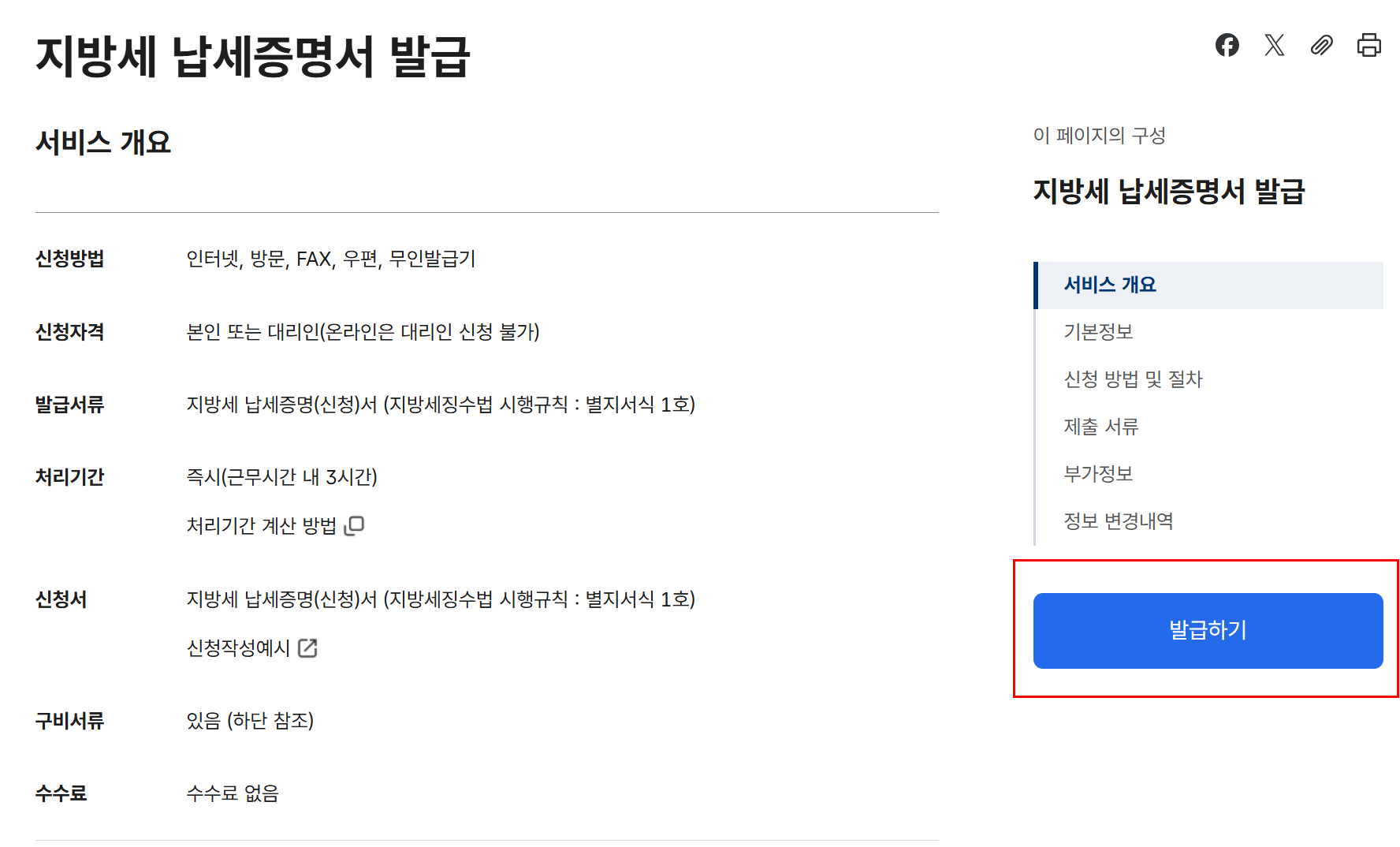Open popup icon next to 처리기간 계산 방법
The height and width of the screenshot is (847, 1400).
pos(354,525)
